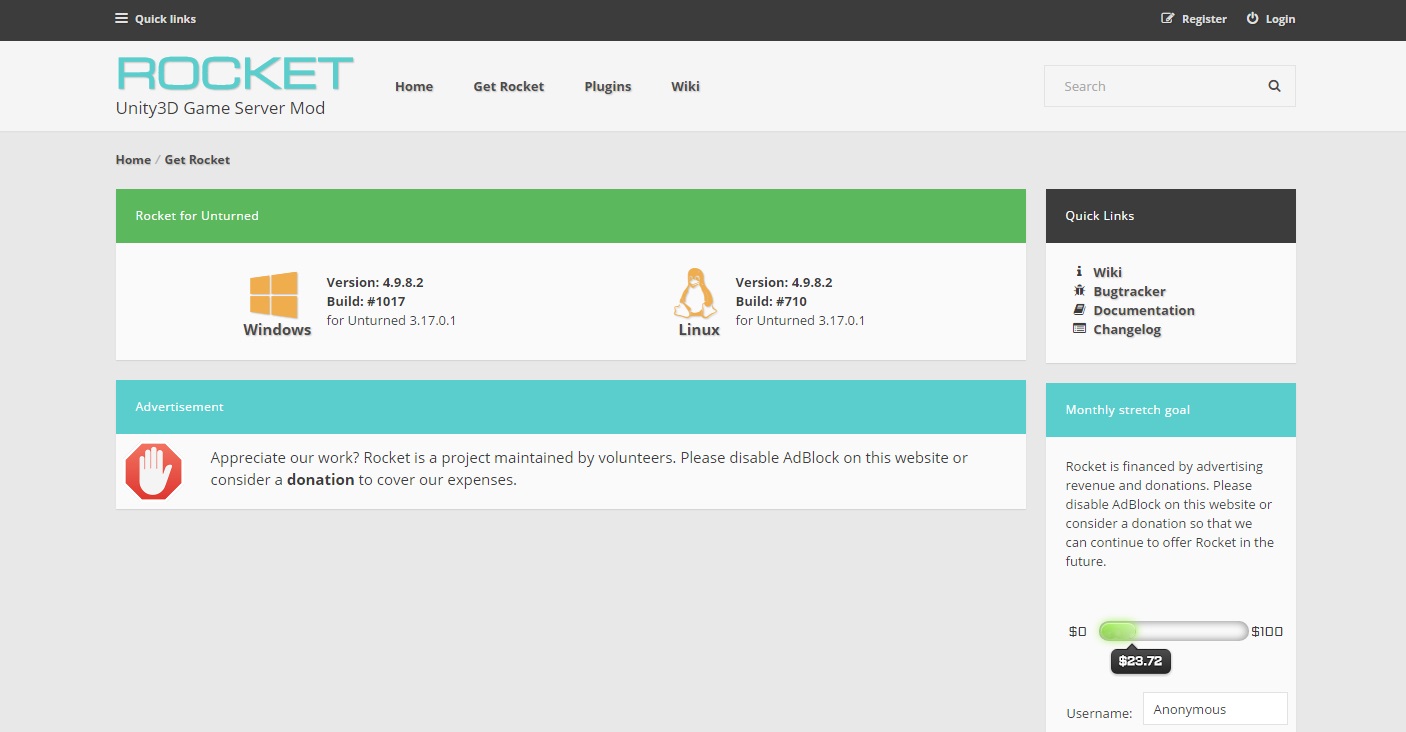Image resolution: width=1406 pixels, height=732 pixels.
Task: Click the Monthly stretch goal header
Action: click(1171, 410)
